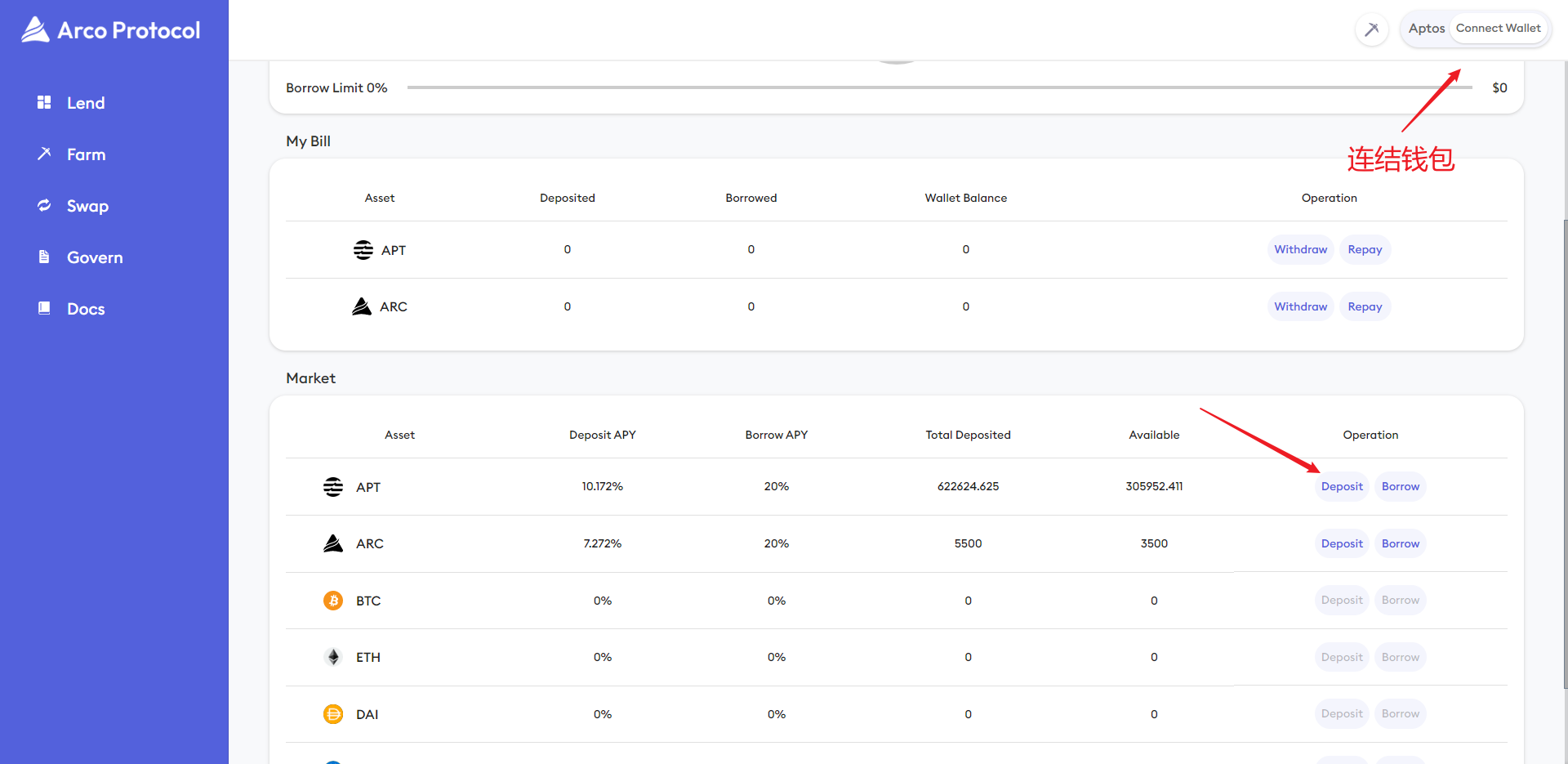
Task: Click disabled Deposit button for ETH
Action: 1342,657
